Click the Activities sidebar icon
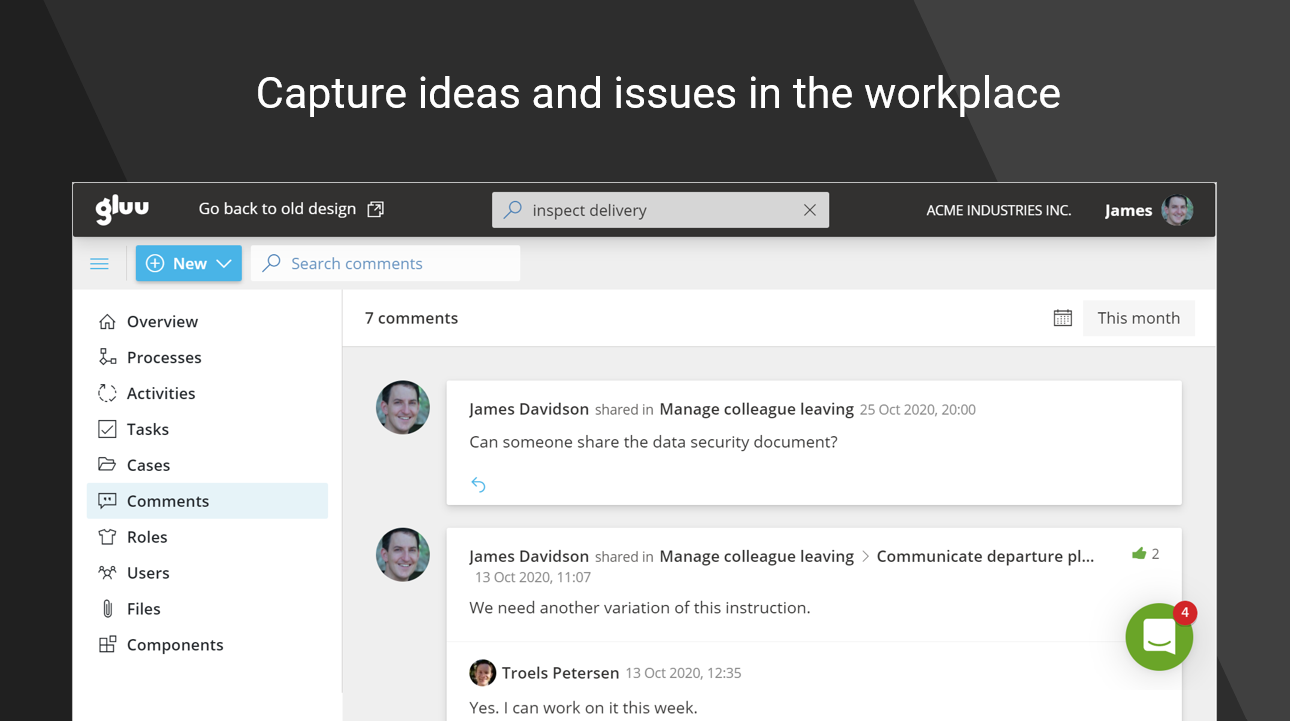The height and width of the screenshot is (721, 1290). (107, 394)
